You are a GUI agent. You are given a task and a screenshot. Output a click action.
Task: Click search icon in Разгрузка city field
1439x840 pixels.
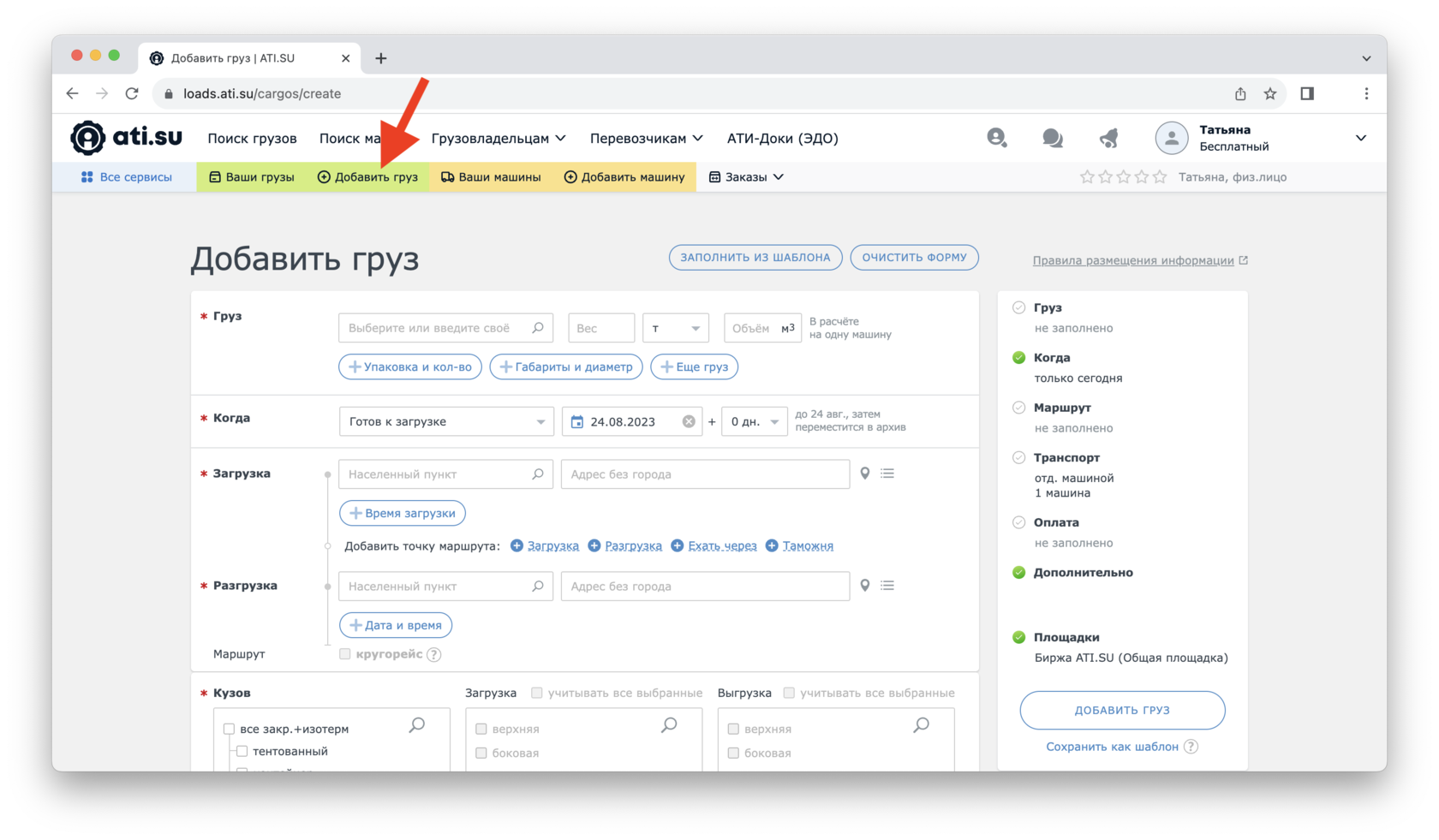point(538,587)
